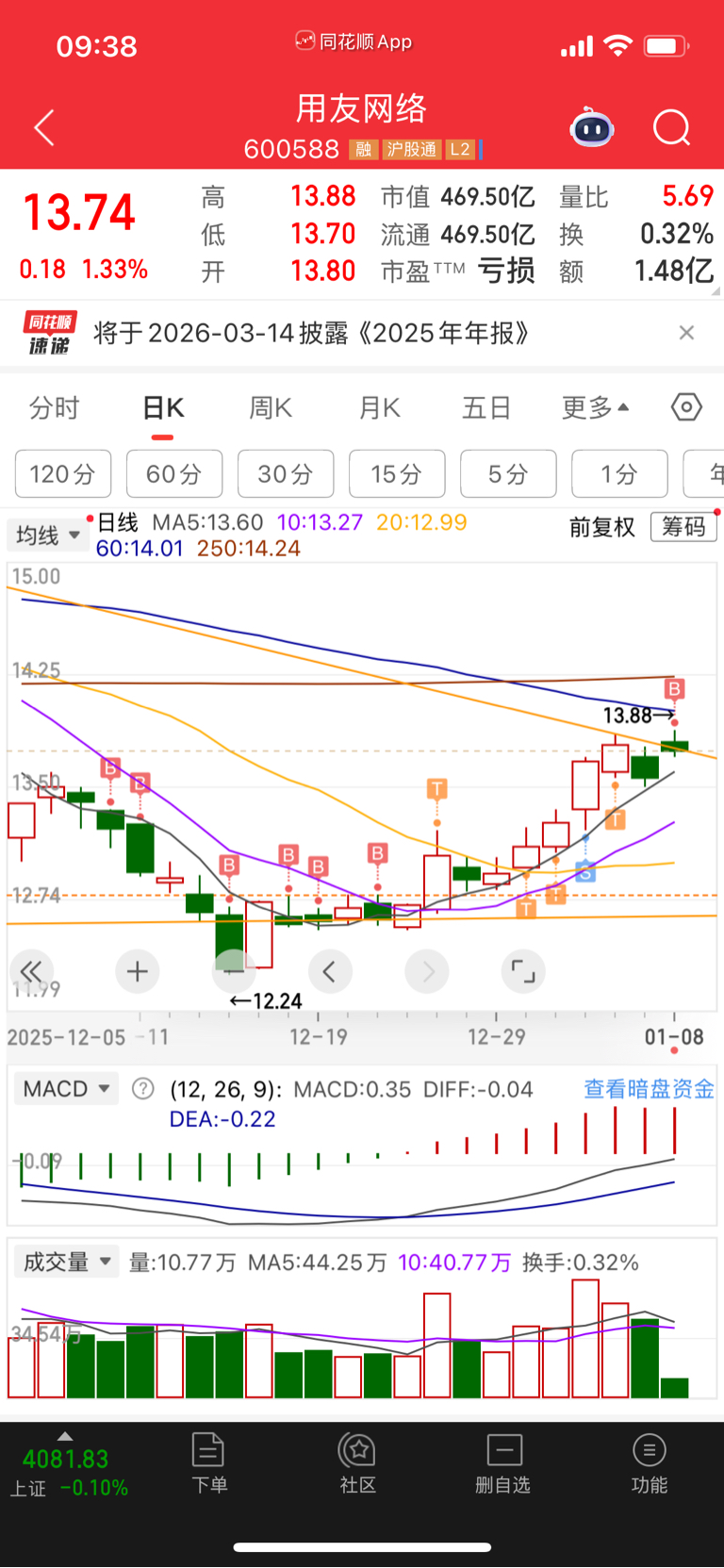Tap the MA5:13.60 label
The height and width of the screenshot is (1568, 724).
(x=207, y=522)
